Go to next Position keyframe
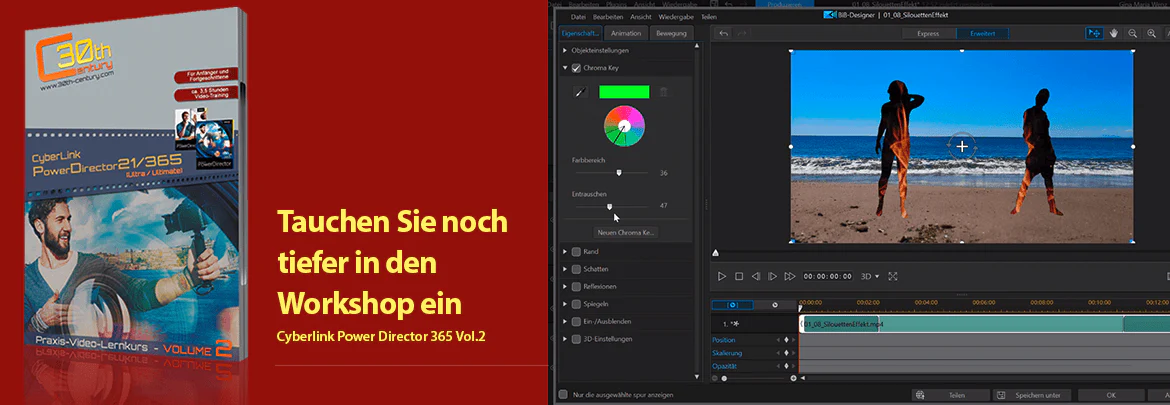Image resolution: width=1170 pixels, height=405 pixels. [794, 340]
